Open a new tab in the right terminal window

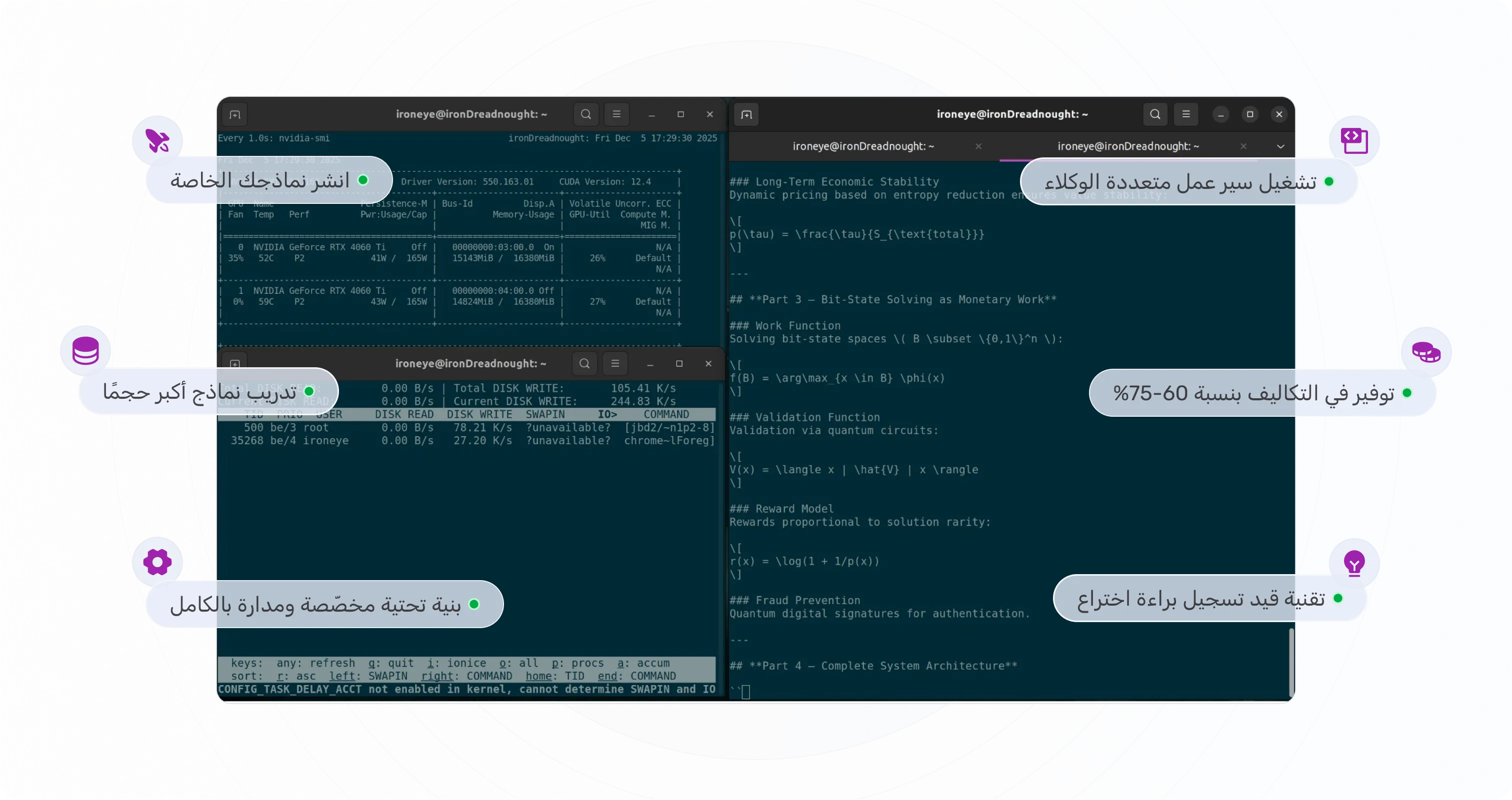pyautogui.click(x=746, y=114)
